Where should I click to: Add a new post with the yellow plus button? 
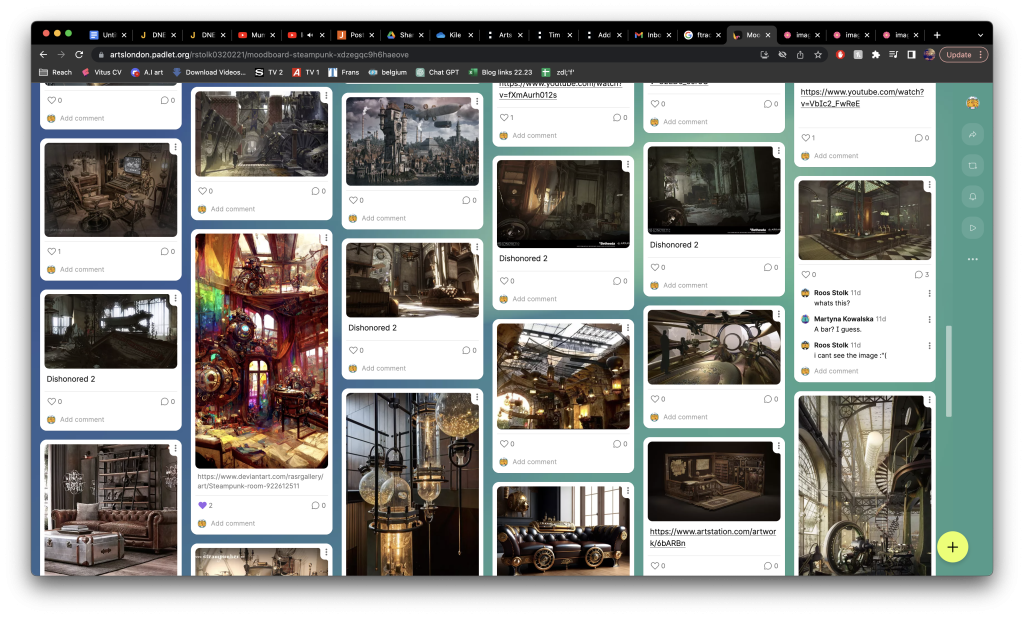952,547
